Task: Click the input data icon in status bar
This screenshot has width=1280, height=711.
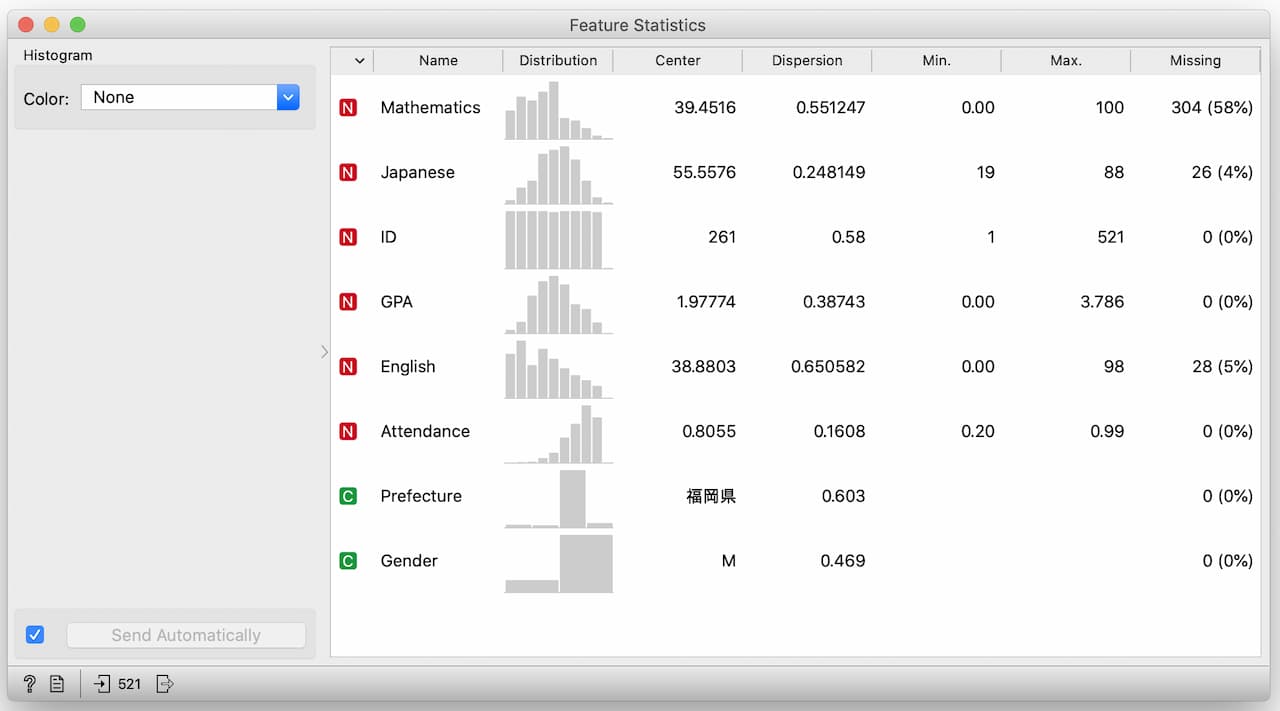Action: click(x=102, y=684)
